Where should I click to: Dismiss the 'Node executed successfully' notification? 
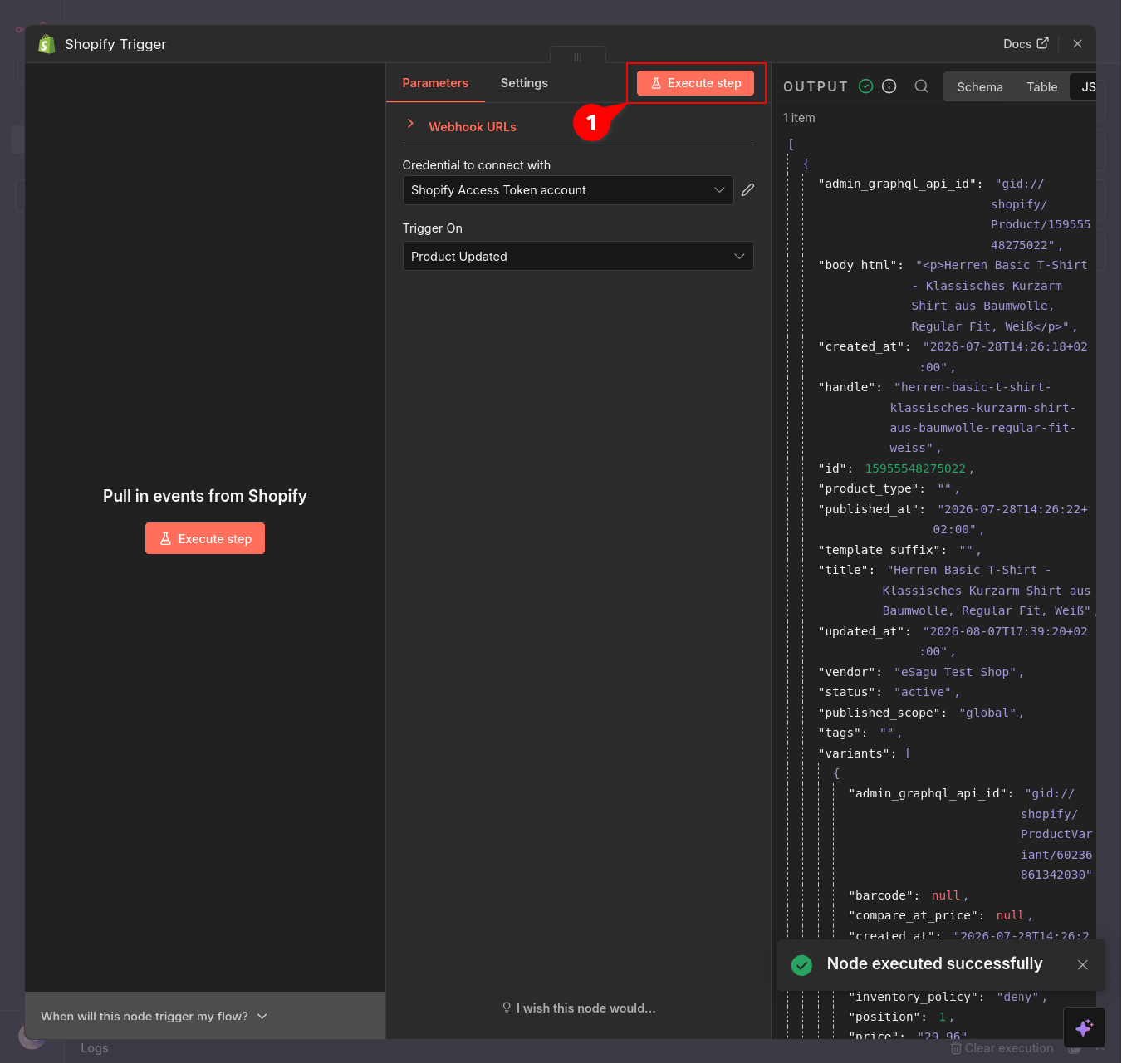1082,965
